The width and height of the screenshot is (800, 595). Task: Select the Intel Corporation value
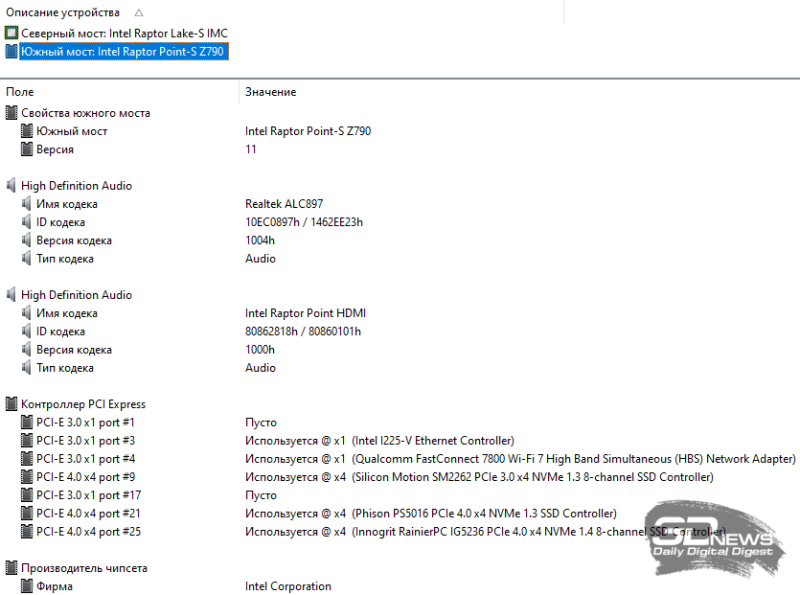(x=288, y=586)
